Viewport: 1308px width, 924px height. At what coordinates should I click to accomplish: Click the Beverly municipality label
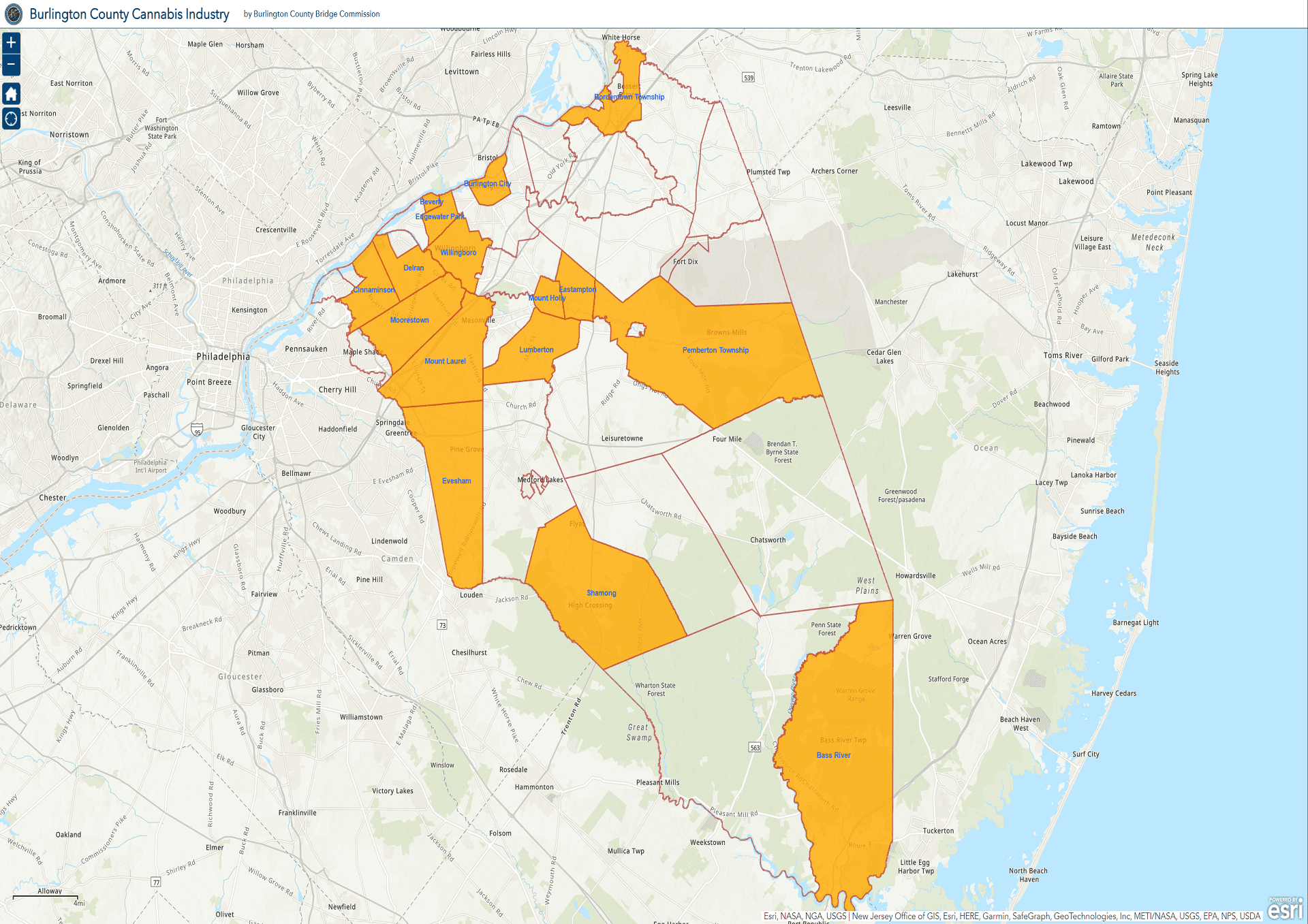tap(431, 202)
